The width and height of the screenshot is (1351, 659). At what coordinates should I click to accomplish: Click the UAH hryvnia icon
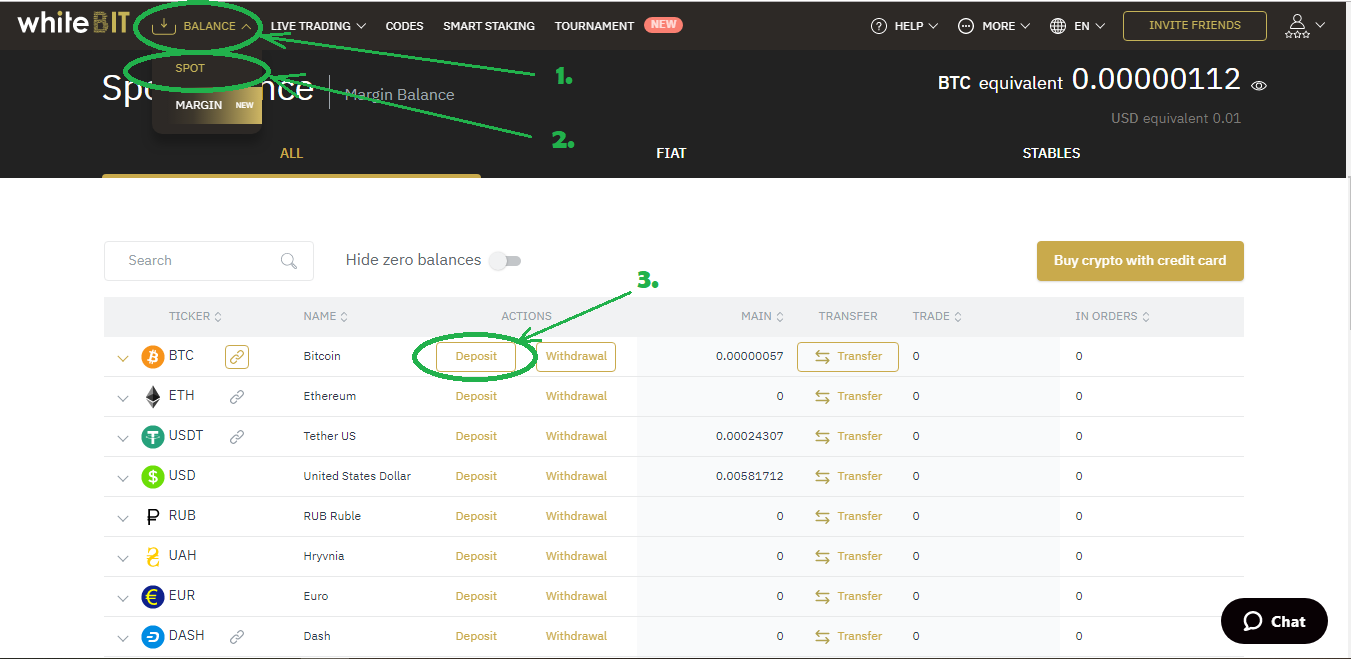click(x=153, y=557)
